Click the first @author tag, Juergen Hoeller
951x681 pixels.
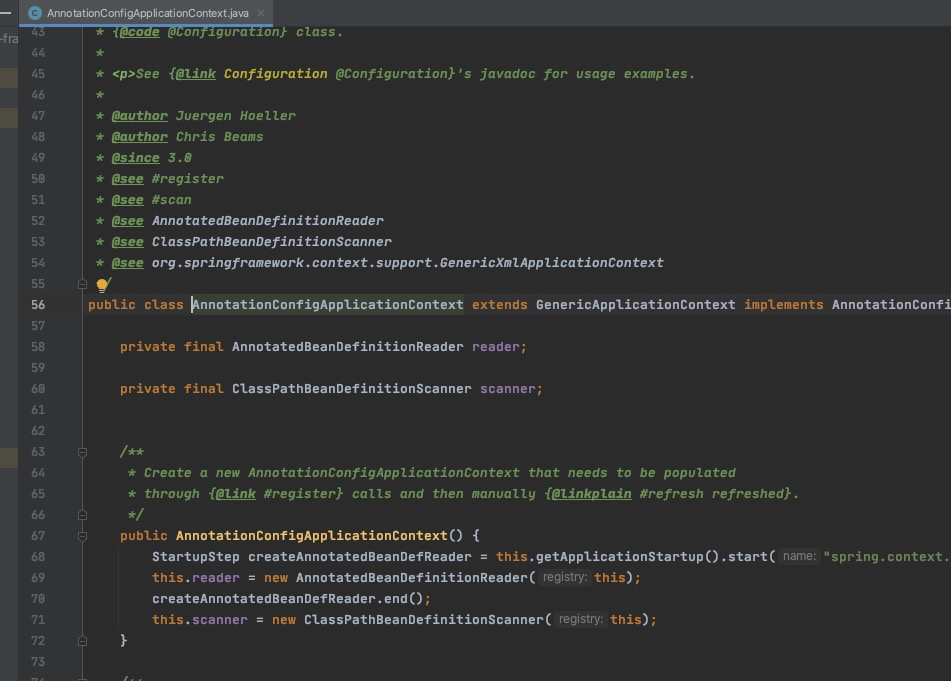tap(139, 116)
